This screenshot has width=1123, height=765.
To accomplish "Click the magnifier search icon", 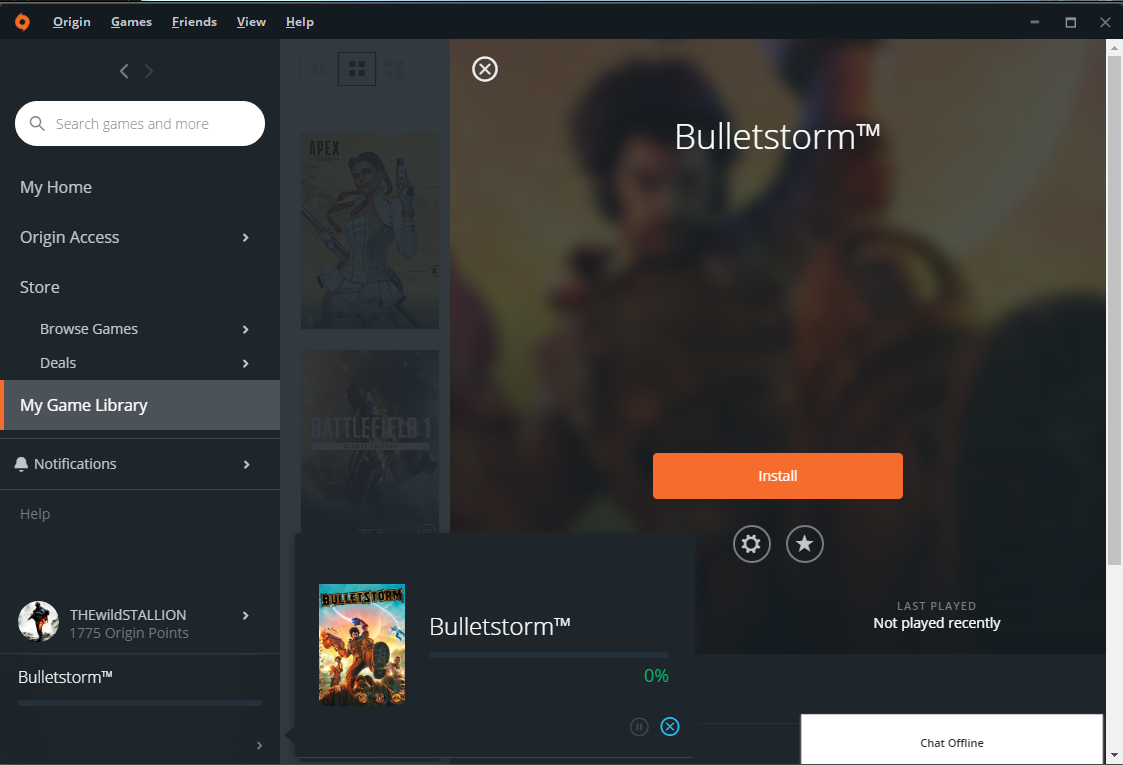I will (37, 123).
